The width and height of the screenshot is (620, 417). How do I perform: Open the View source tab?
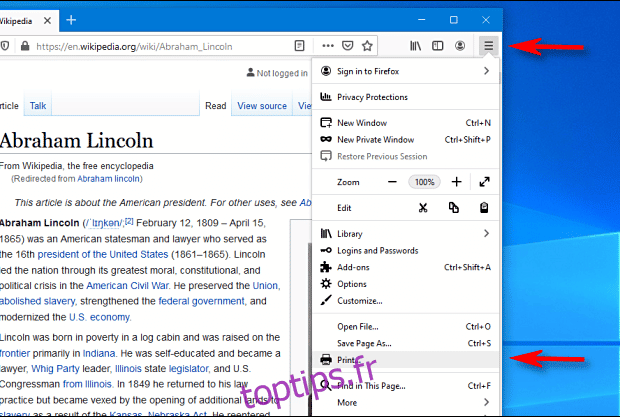coord(262,106)
